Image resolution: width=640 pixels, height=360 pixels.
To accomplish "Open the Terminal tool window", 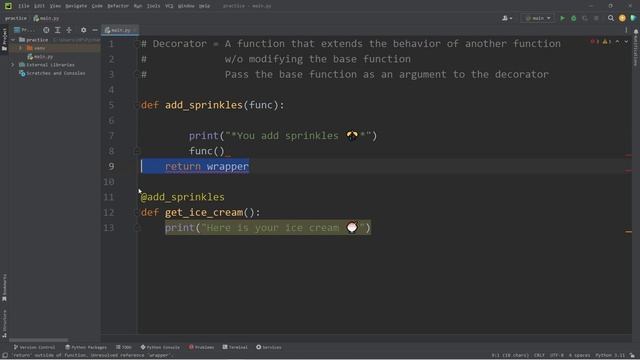I will point(235,347).
